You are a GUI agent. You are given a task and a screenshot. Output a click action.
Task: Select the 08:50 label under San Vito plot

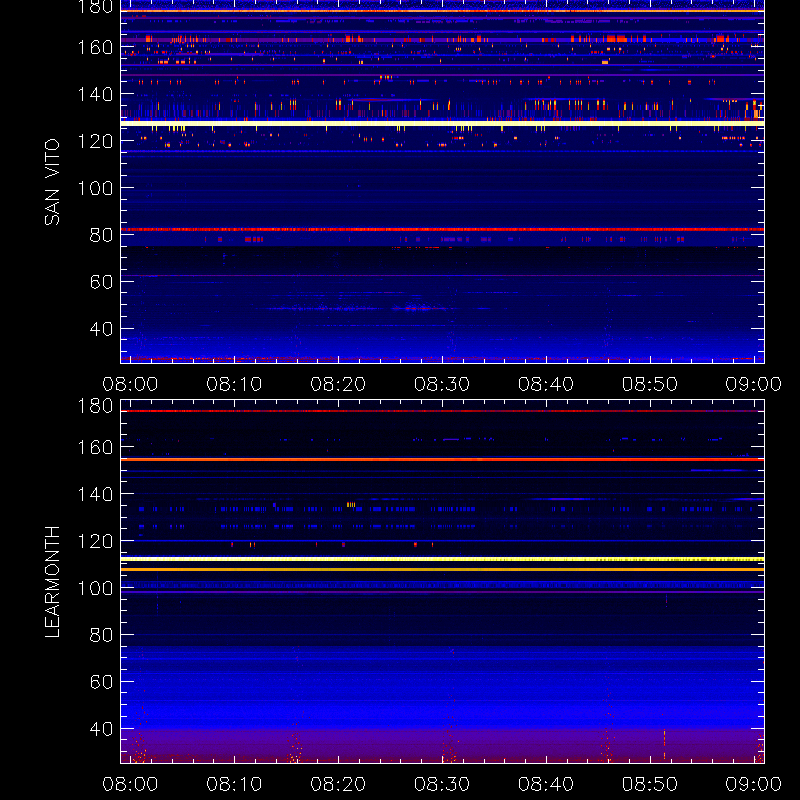coord(649,384)
